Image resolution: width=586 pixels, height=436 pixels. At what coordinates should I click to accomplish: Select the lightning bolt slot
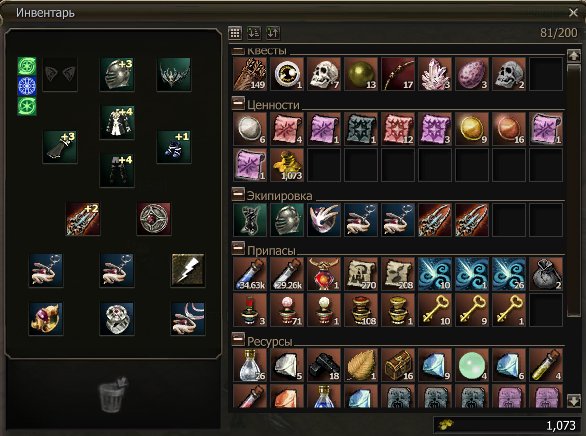click(188, 270)
